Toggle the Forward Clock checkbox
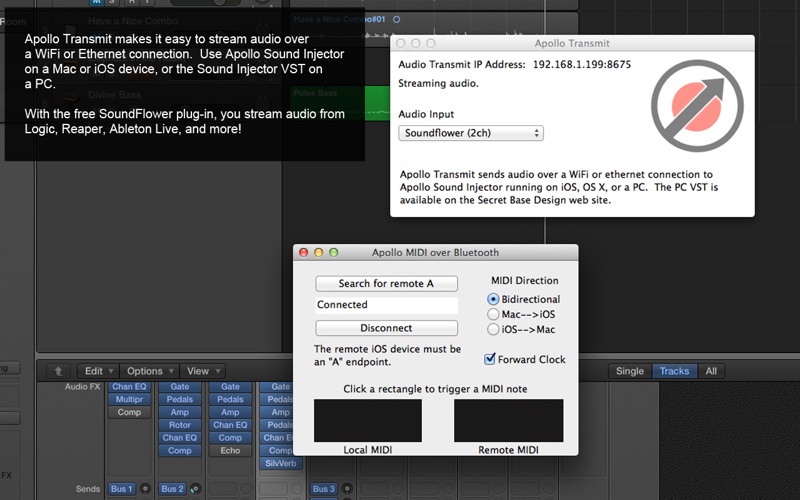800x500 pixels. (489, 359)
